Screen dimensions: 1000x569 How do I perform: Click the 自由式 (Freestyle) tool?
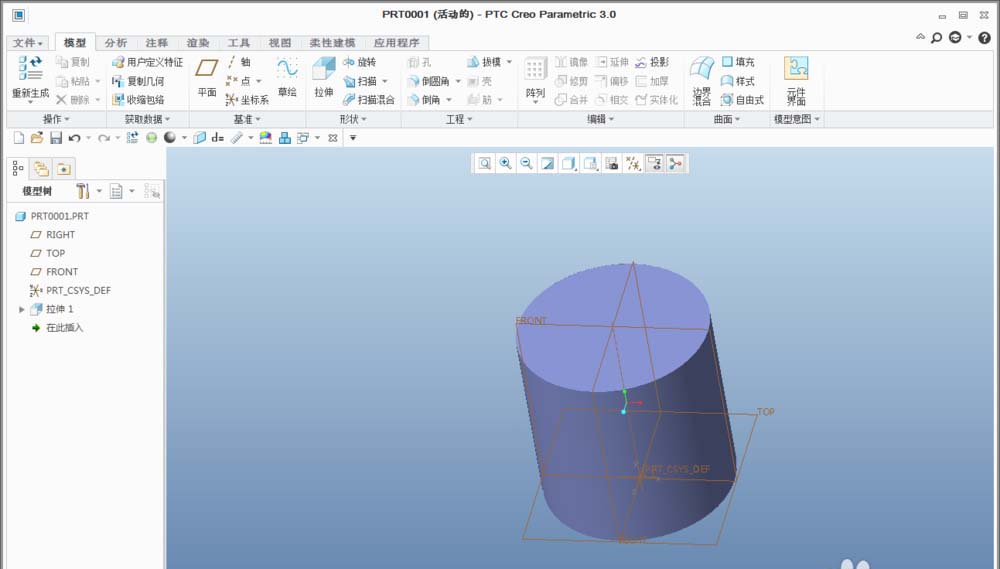point(742,100)
